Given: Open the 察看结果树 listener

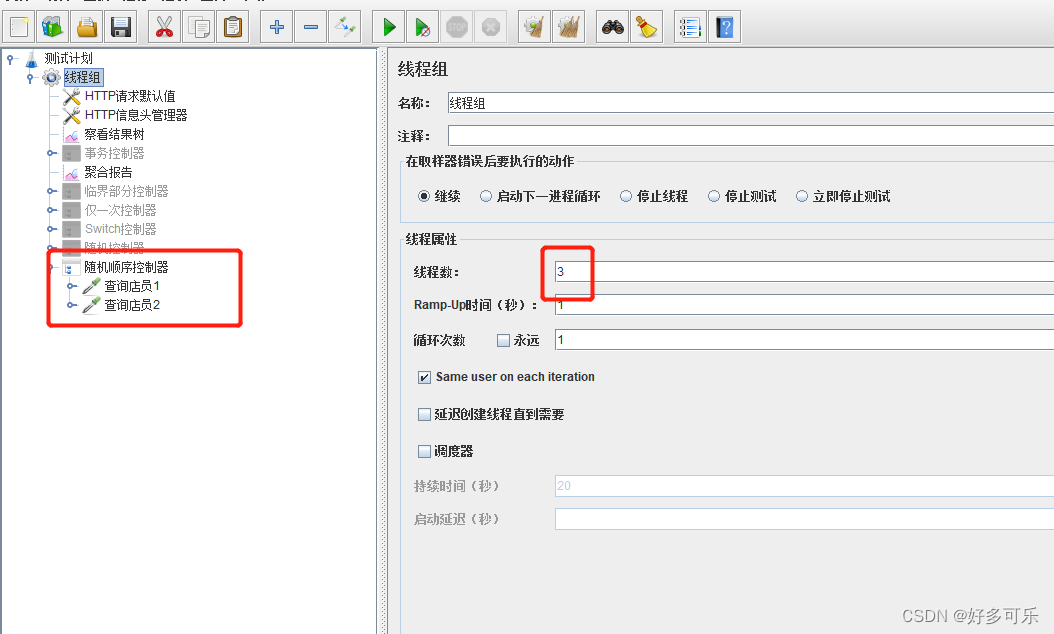Looking at the screenshot, I should (114, 134).
